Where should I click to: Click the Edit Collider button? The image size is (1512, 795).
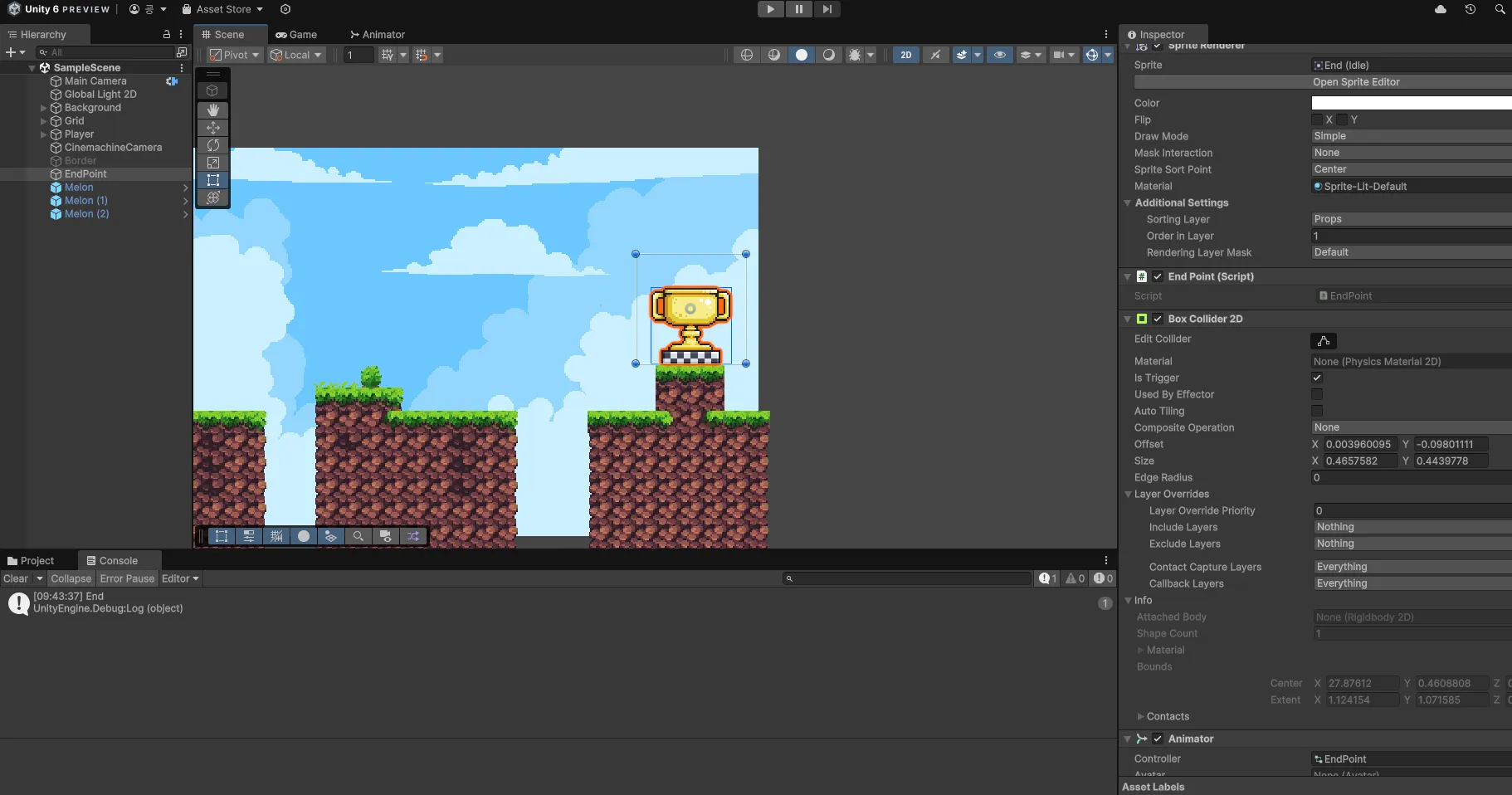pos(1324,341)
